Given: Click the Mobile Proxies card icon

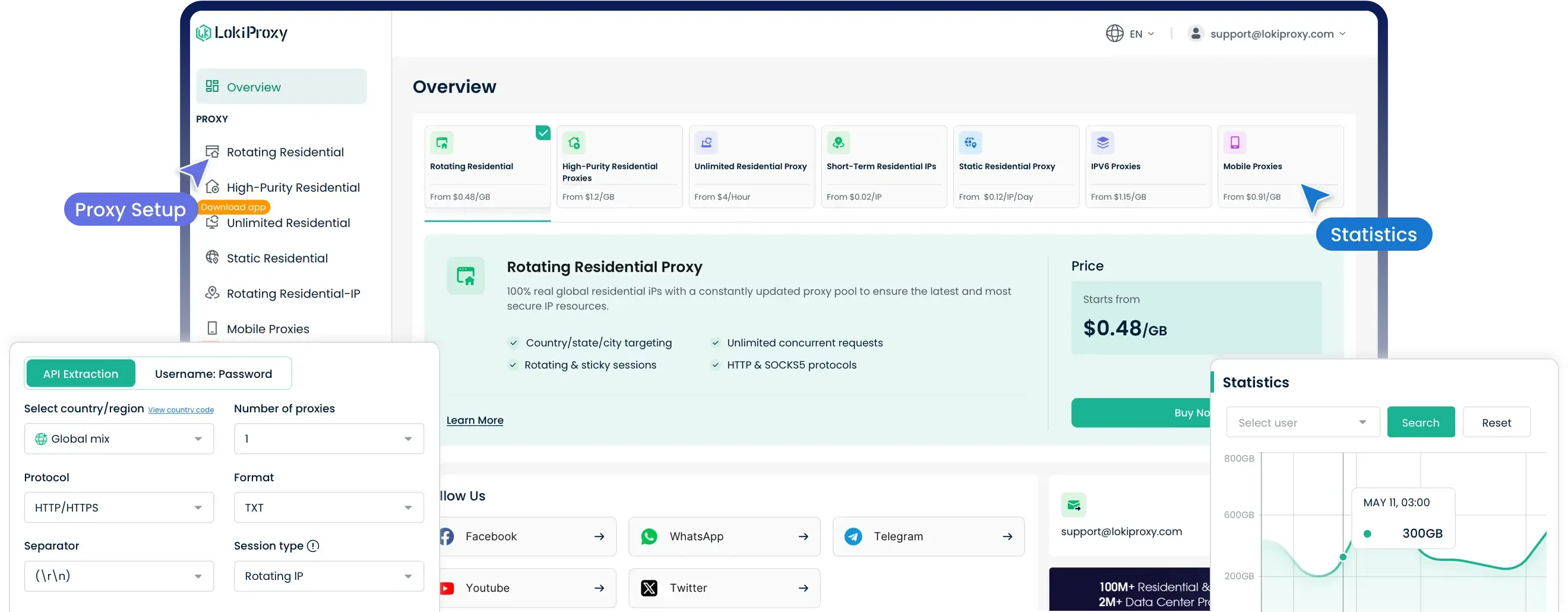Looking at the screenshot, I should [1234, 143].
